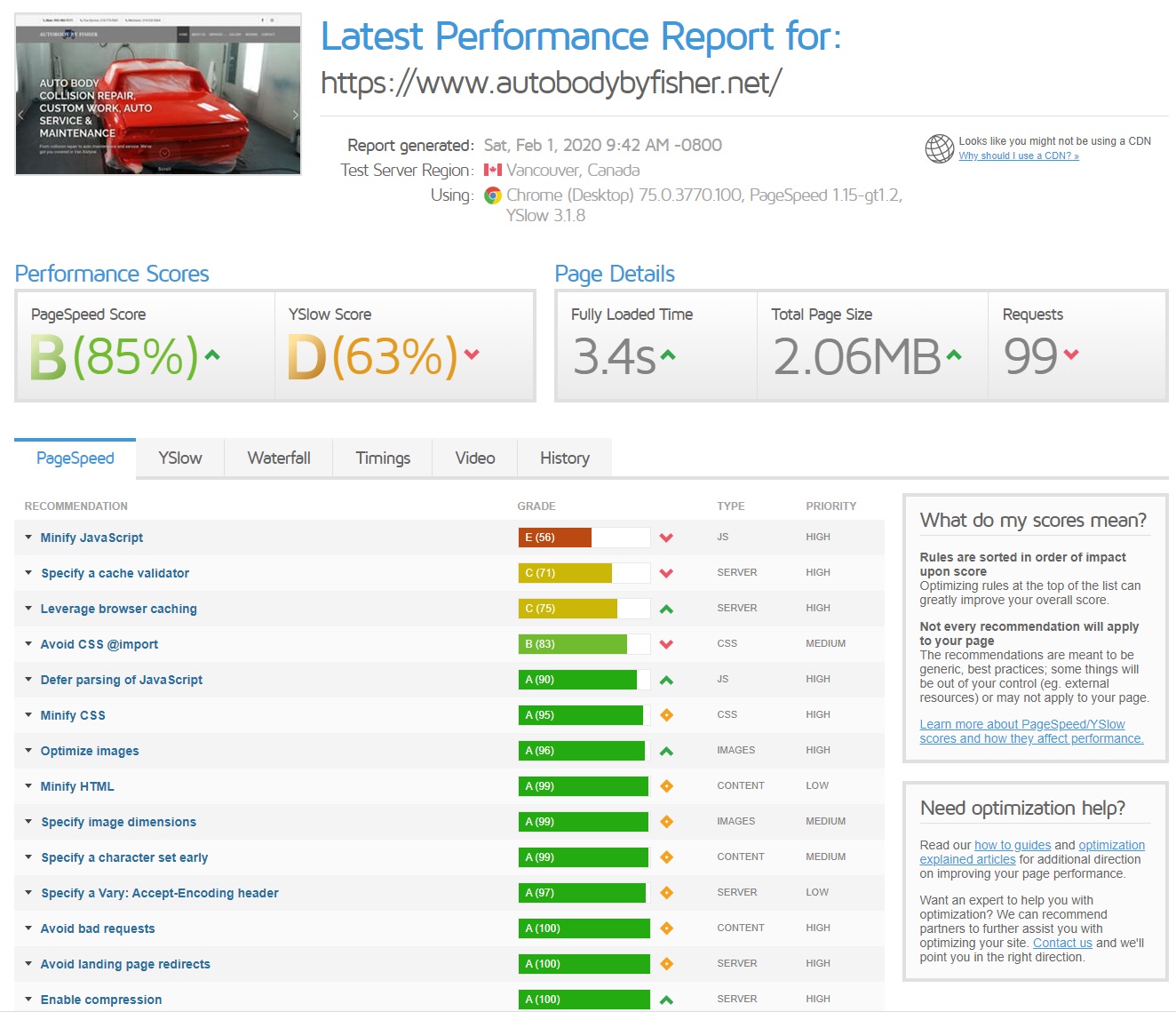
Task: Click Avoid bad requests diamond icon
Action: [x=666, y=928]
